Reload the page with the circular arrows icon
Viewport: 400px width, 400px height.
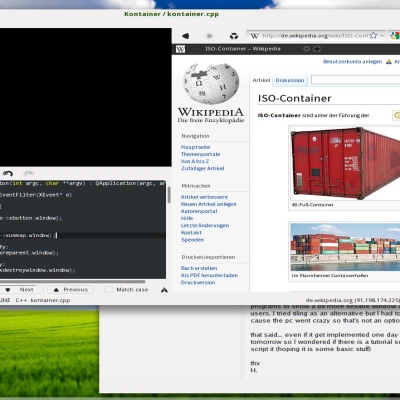pos(234,36)
